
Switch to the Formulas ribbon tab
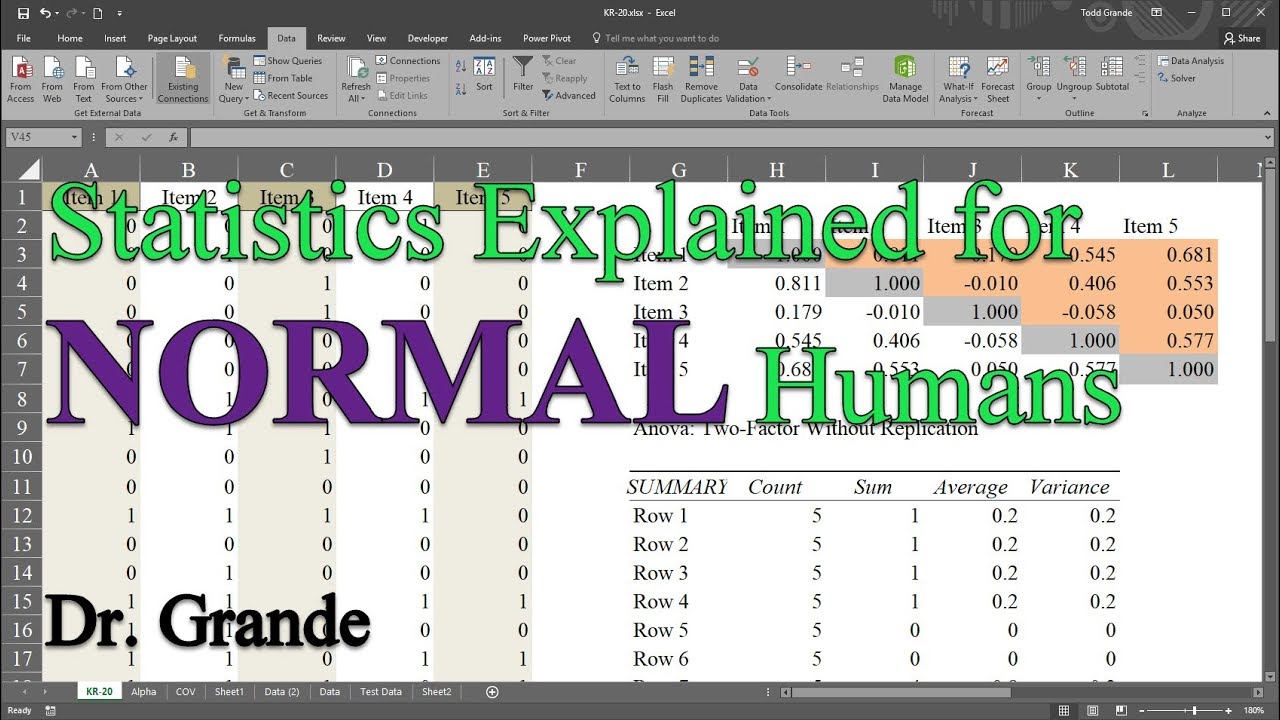237,38
